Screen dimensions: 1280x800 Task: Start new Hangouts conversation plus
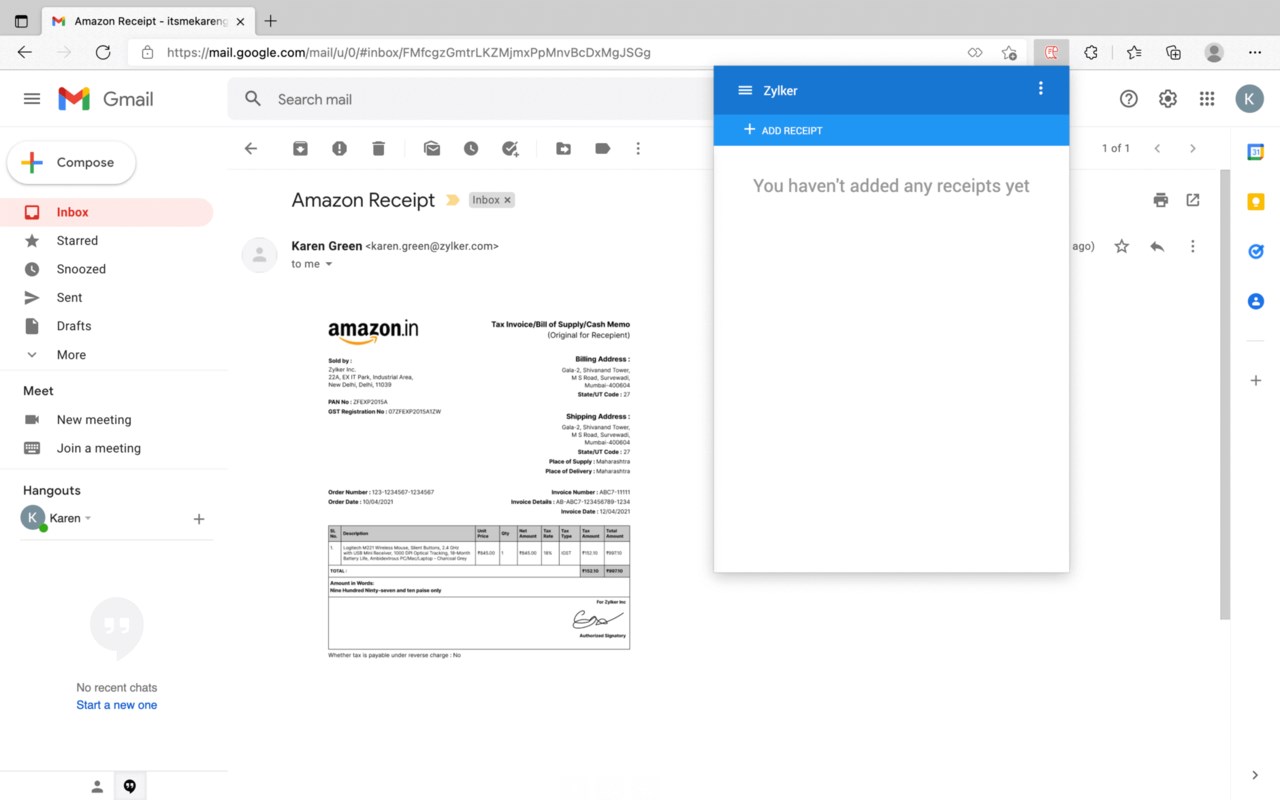pos(199,519)
